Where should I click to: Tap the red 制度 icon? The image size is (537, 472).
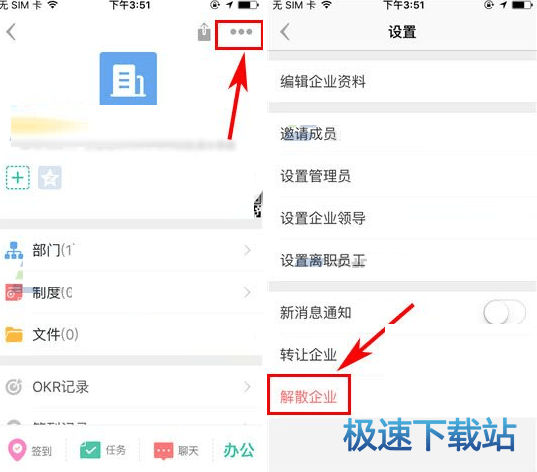14,293
